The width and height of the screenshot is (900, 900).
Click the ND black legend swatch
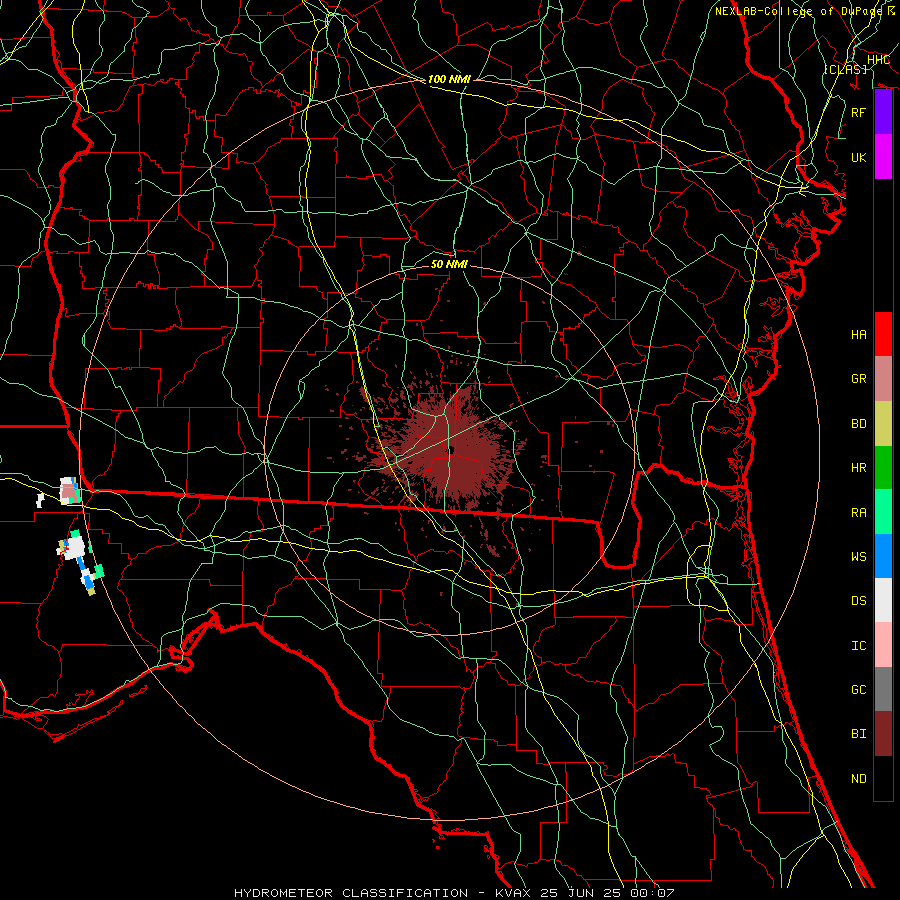coord(883,778)
